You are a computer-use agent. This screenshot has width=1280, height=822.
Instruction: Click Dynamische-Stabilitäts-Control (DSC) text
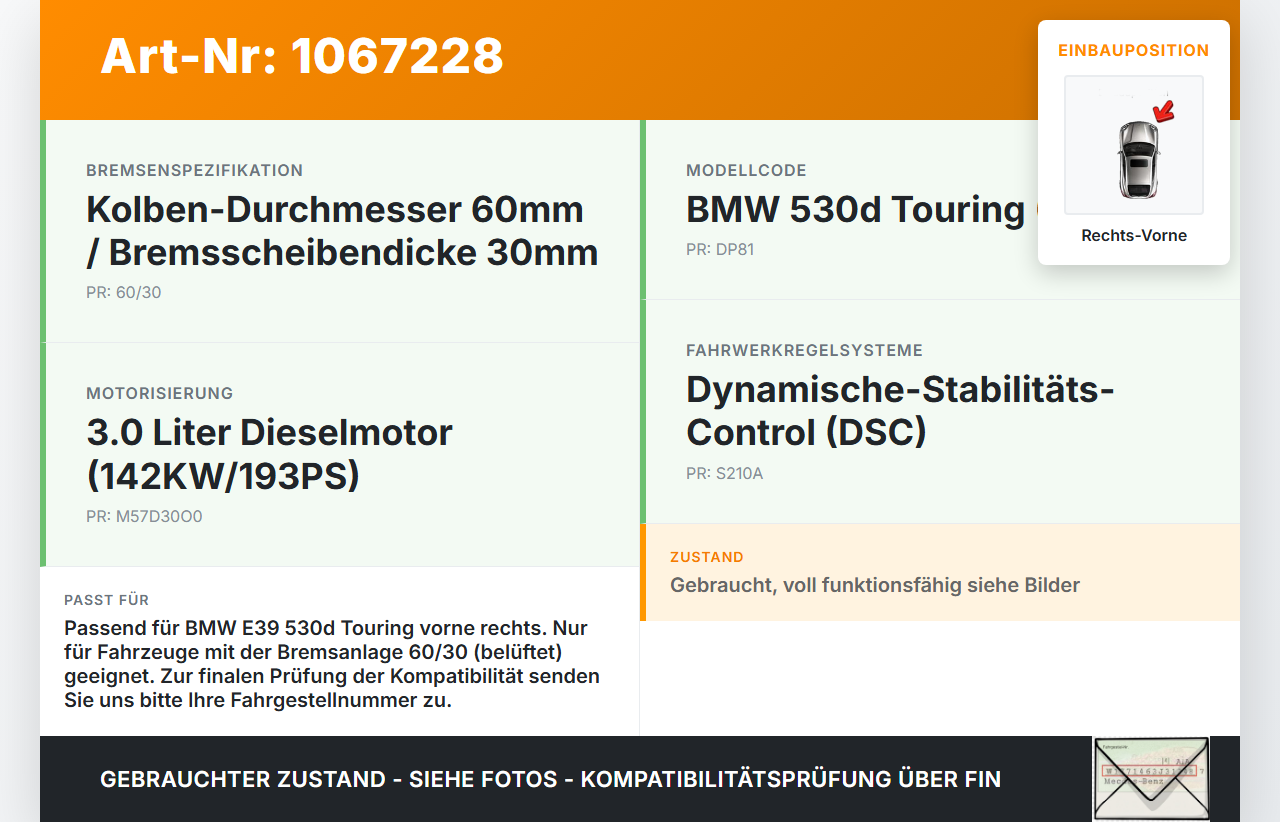click(x=900, y=411)
